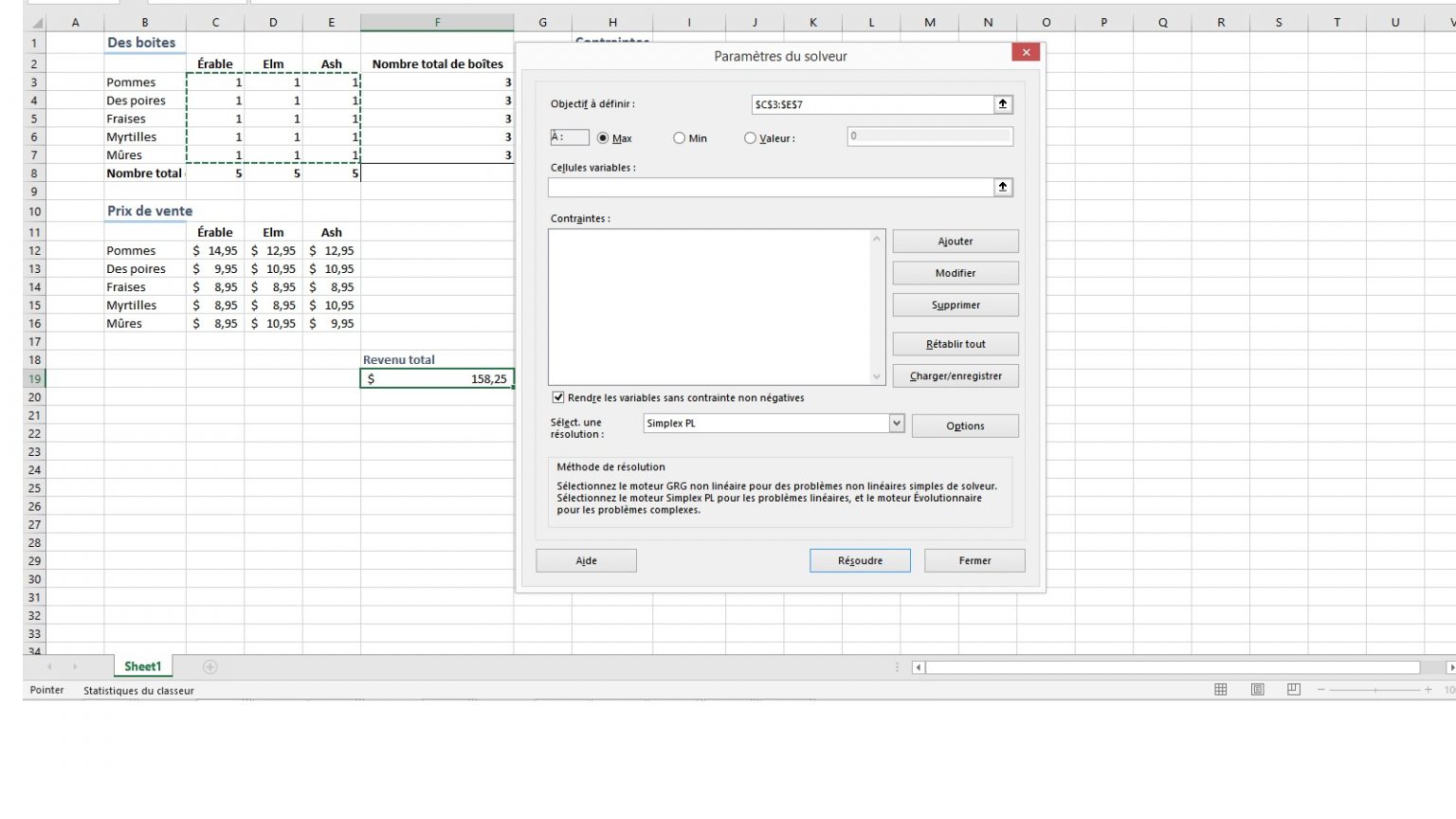1456x819 pixels.
Task: Click the collapse dialog icon for Cellules variables
Action: tap(1003, 187)
